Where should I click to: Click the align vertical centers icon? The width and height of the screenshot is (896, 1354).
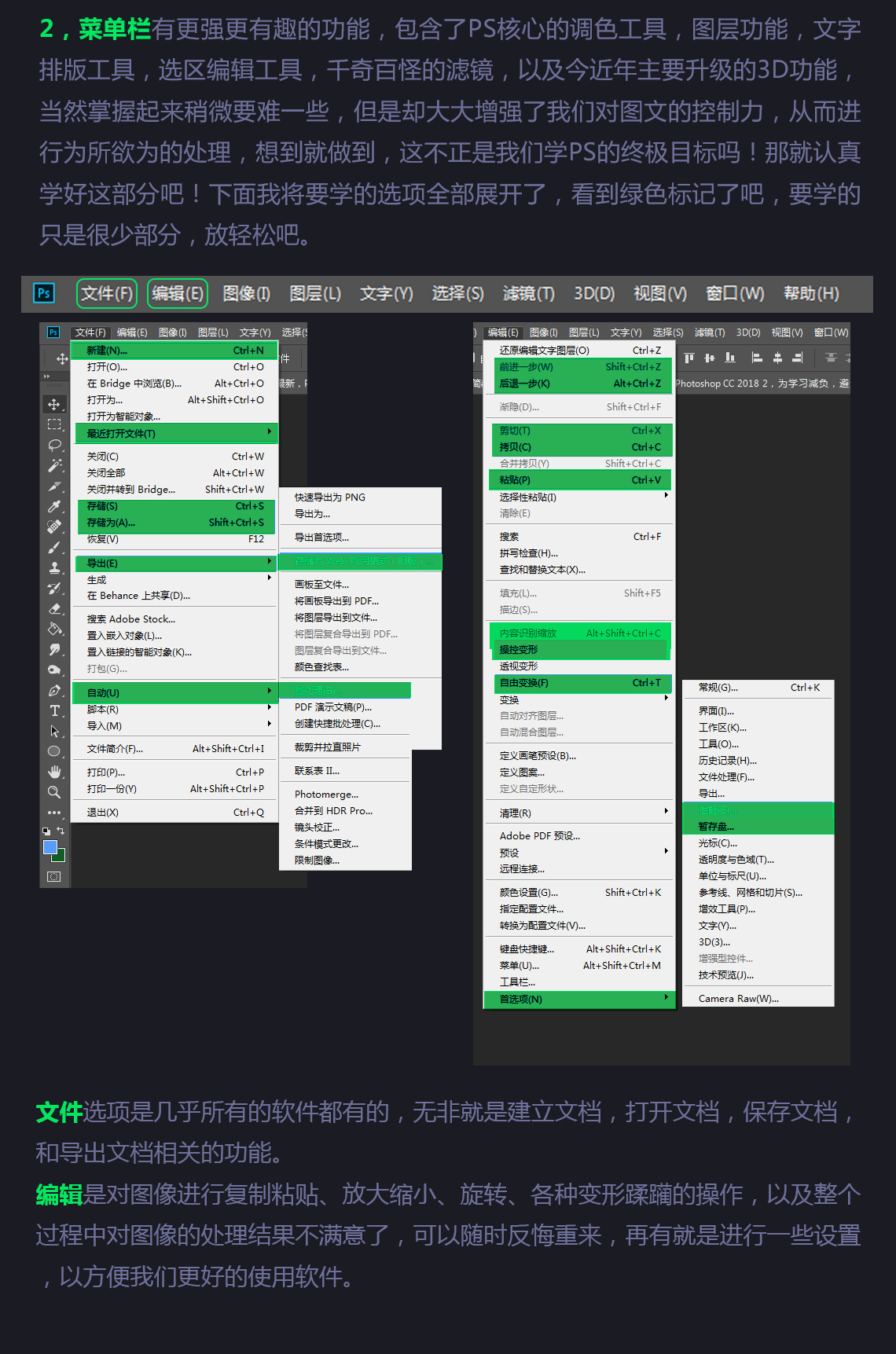710,358
